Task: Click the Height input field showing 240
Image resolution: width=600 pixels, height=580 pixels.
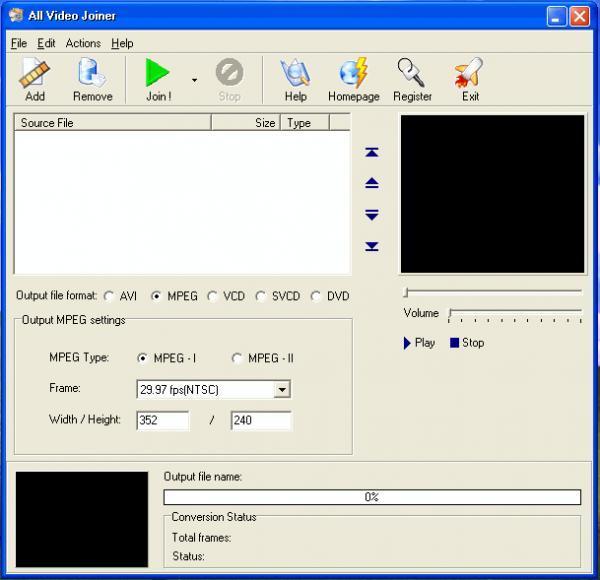Action: pos(261,420)
